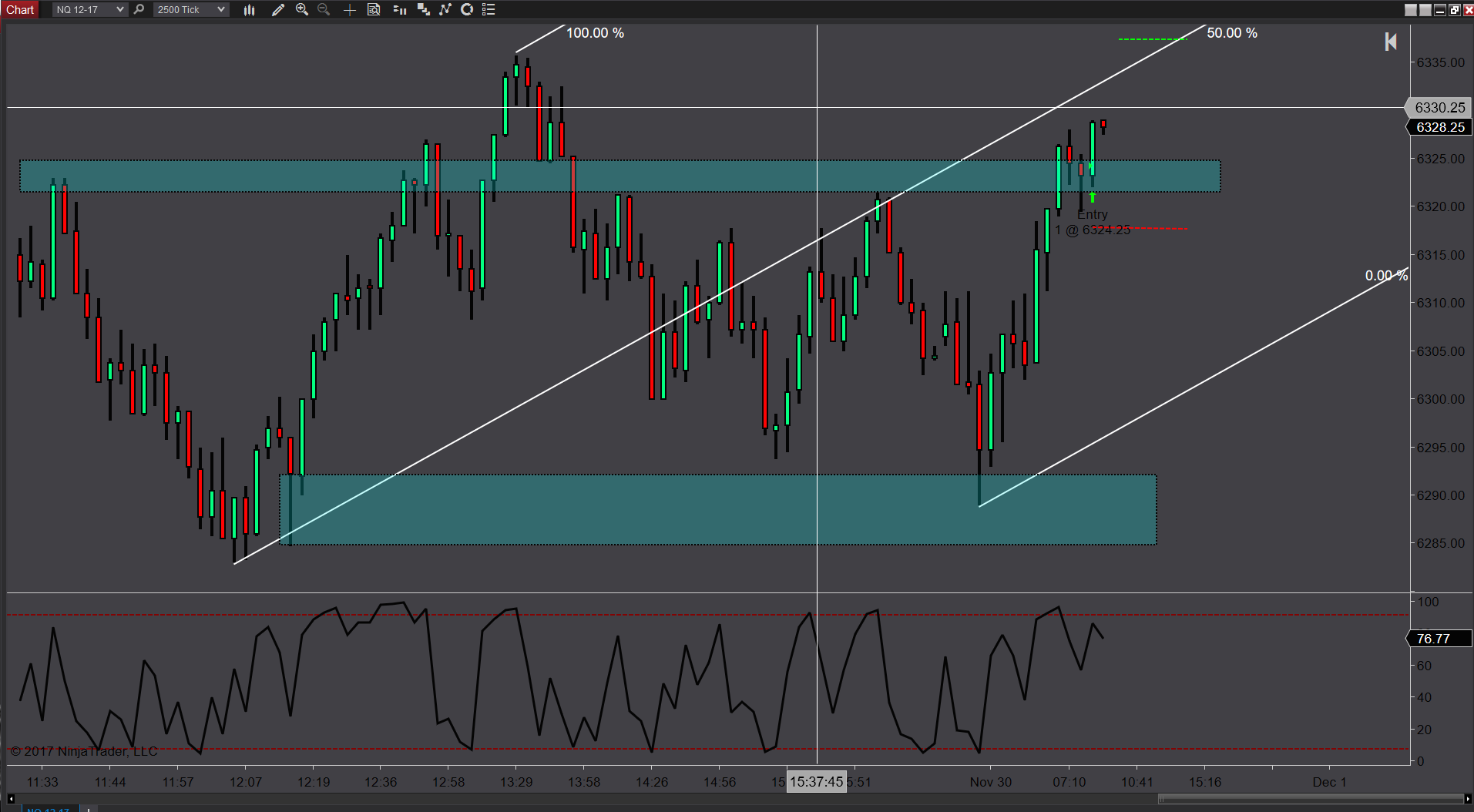Image resolution: width=1474 pixels, height=812 pixels.
Task: Click the return-to-latest-bar arrow on chart
Action: click(x=1391, y=42)
